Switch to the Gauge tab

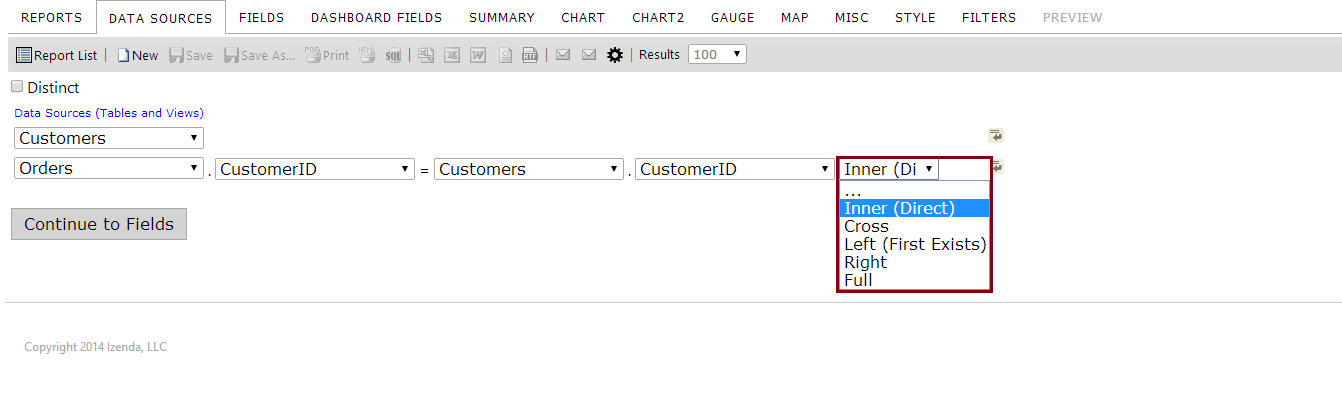tap(733, 17)
